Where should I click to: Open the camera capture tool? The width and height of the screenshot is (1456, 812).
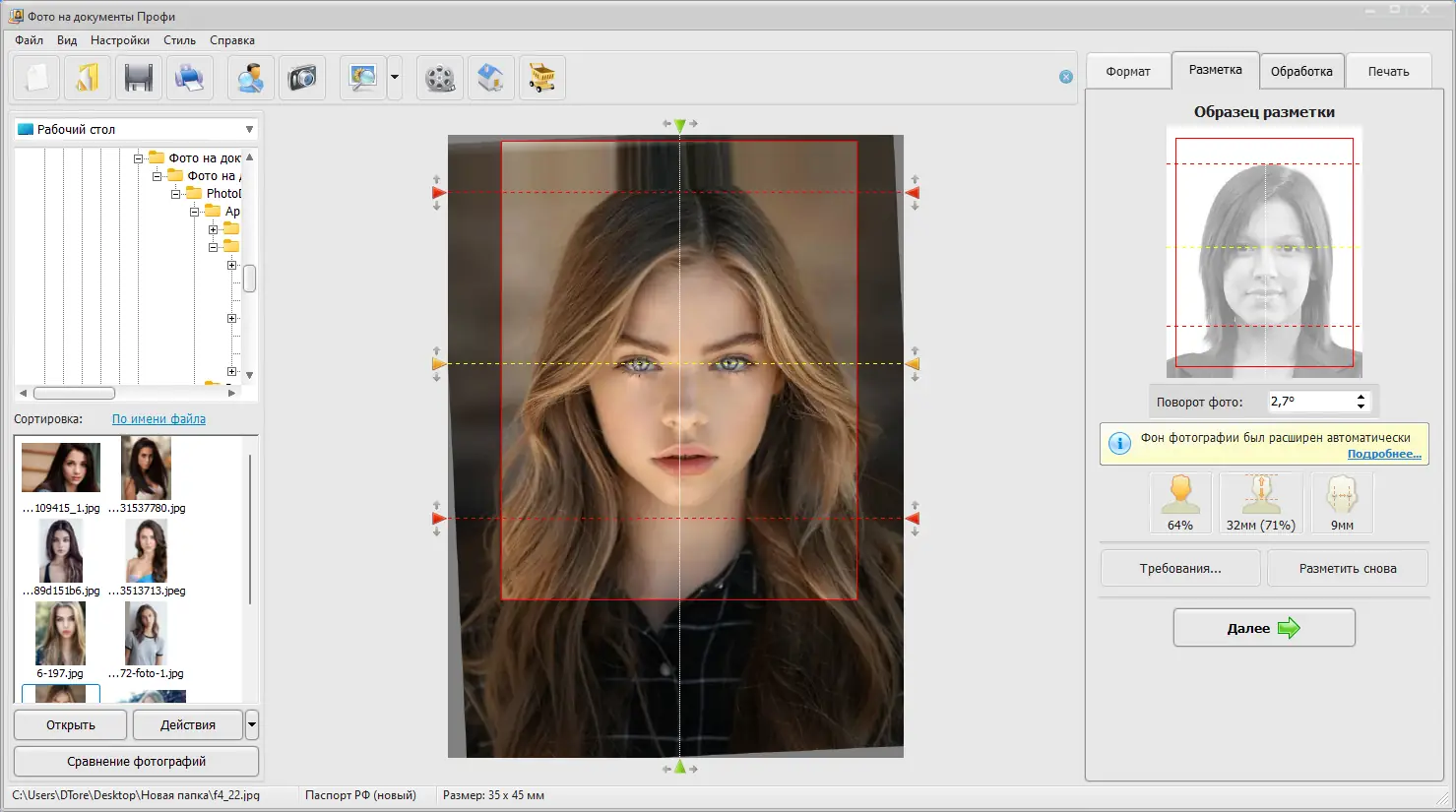click(x=302, y=78)
